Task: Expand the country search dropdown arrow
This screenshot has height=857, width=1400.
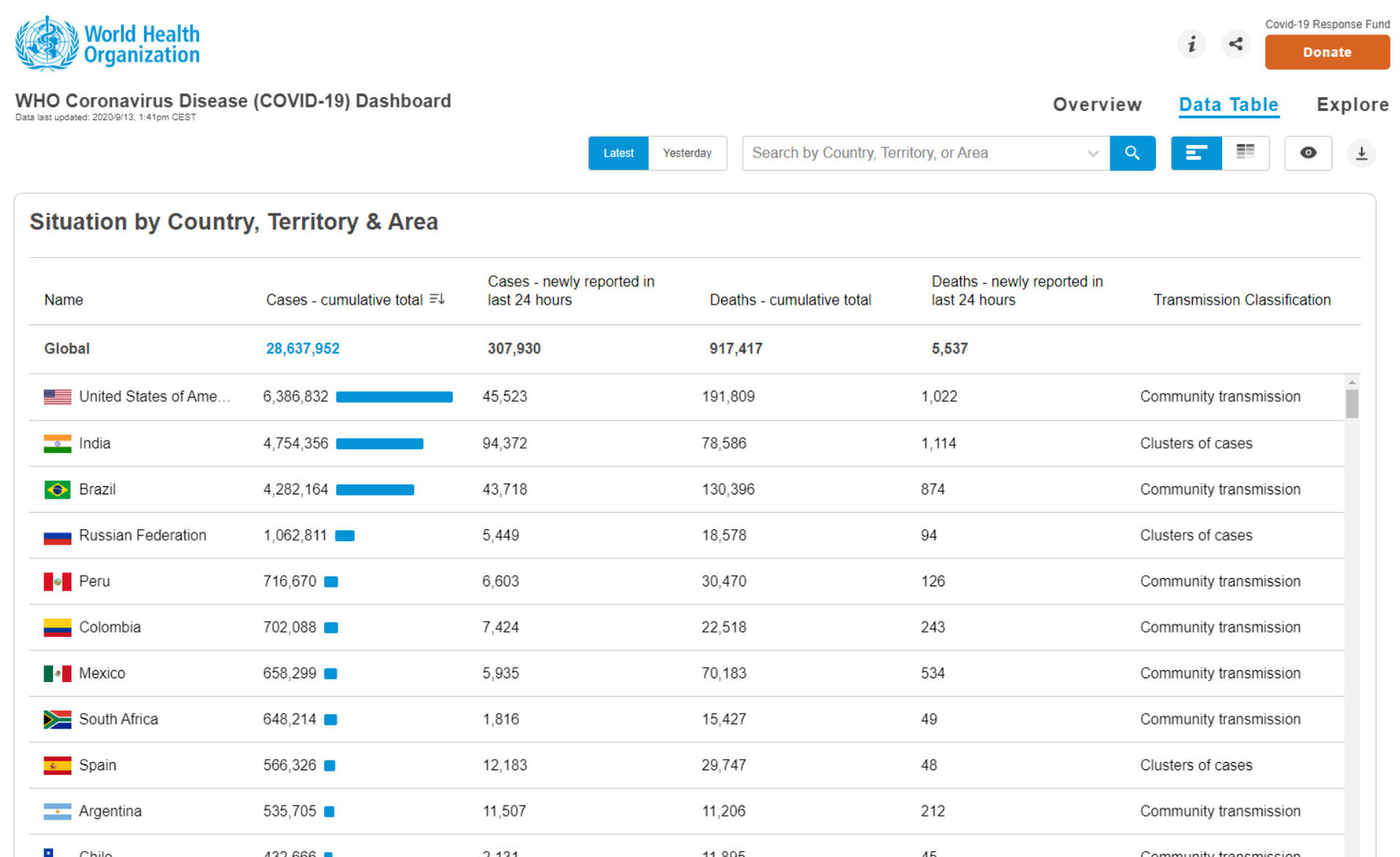Action: click(x=1092, y=153)
